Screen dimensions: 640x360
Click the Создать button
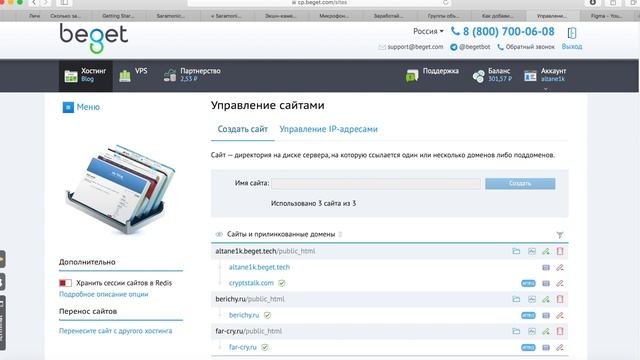click(520, 184)
